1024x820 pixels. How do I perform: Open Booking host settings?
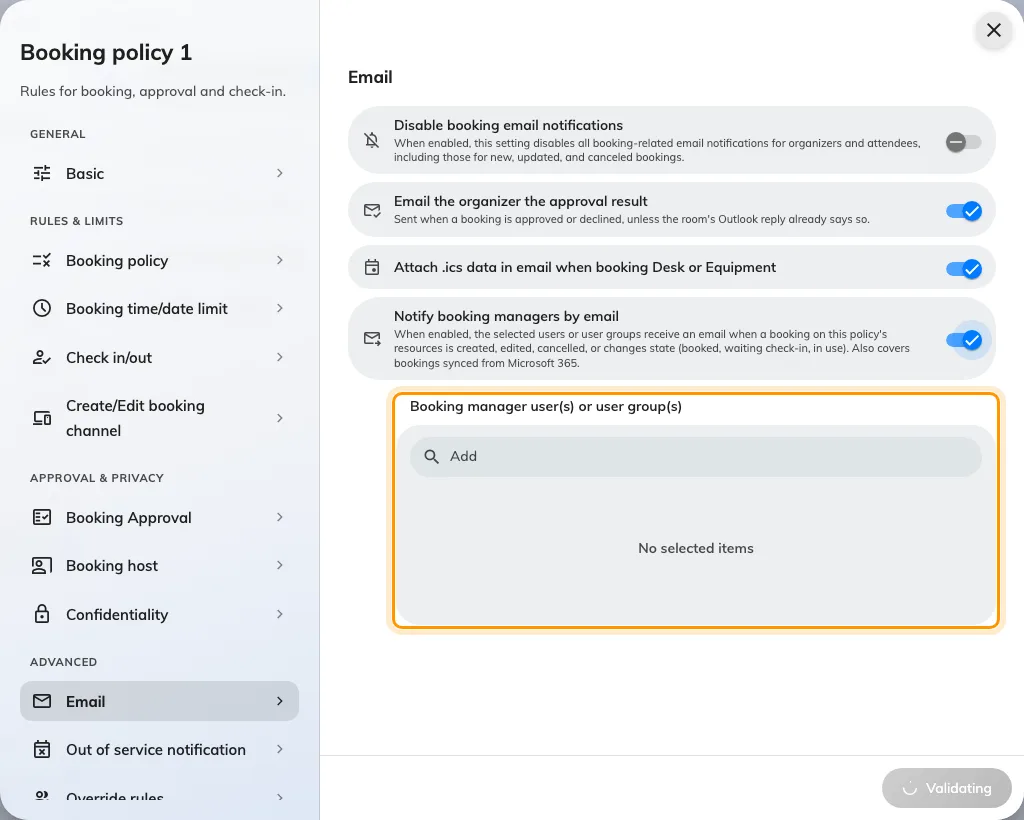[159, 565]
